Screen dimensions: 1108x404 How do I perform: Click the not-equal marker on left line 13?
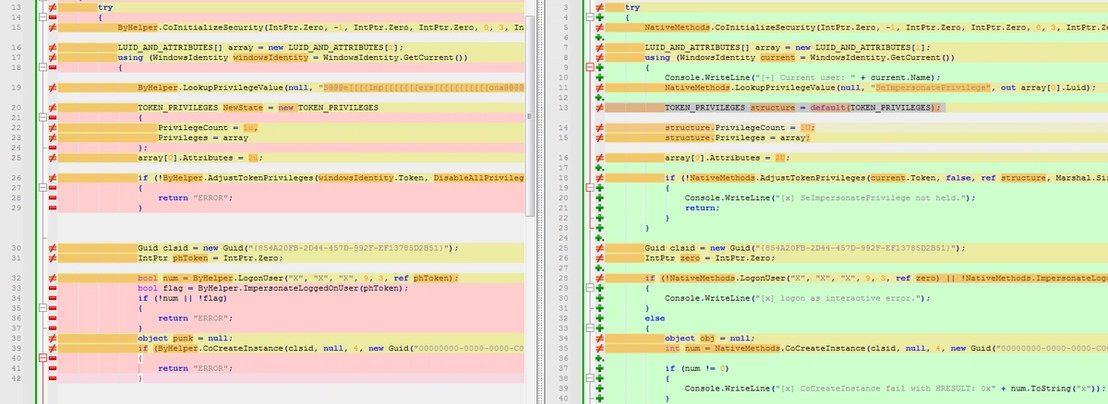click(x=52, y=7)
